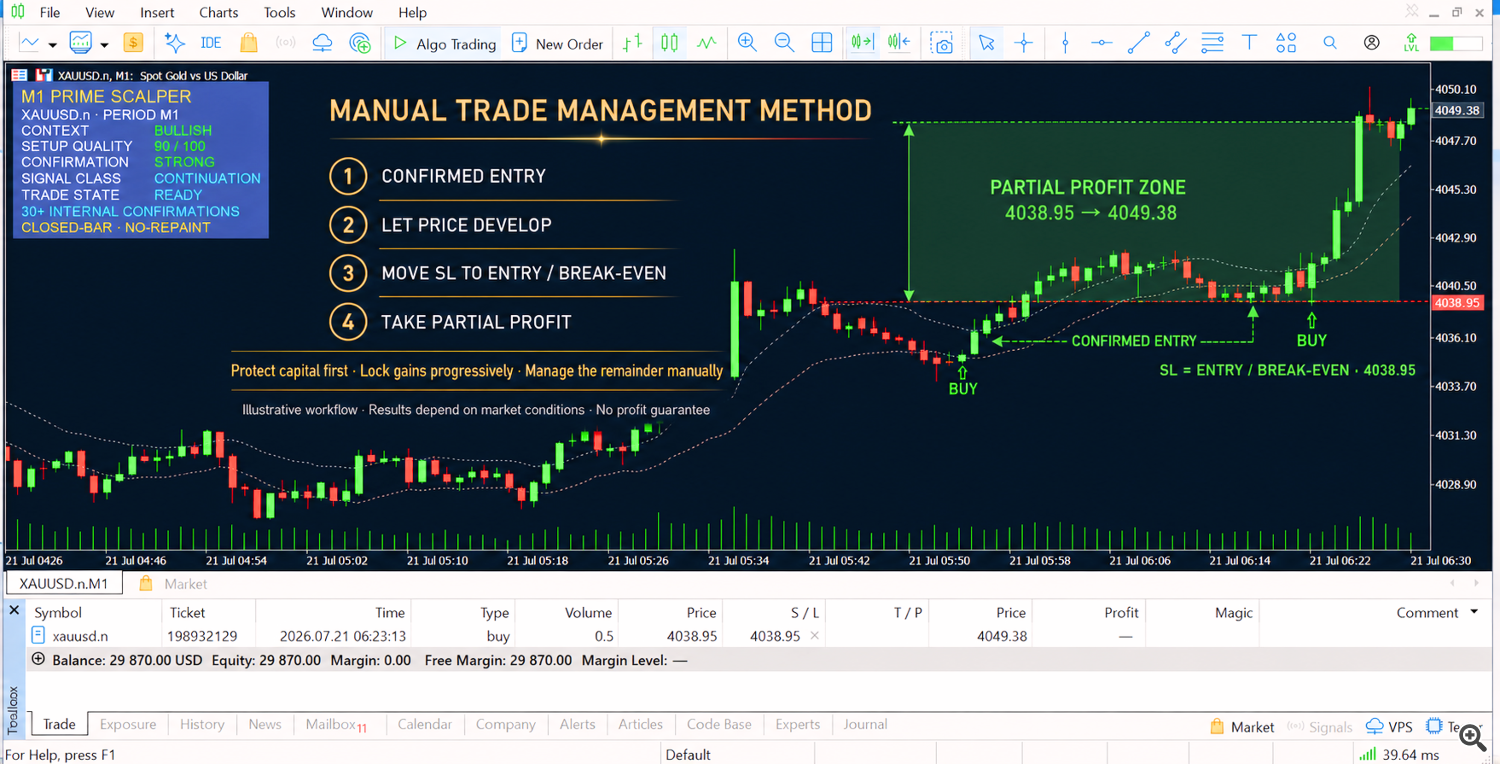Switch to the Experts tab
Screen dimensions: 1500x764
click(x=797, y=724)
